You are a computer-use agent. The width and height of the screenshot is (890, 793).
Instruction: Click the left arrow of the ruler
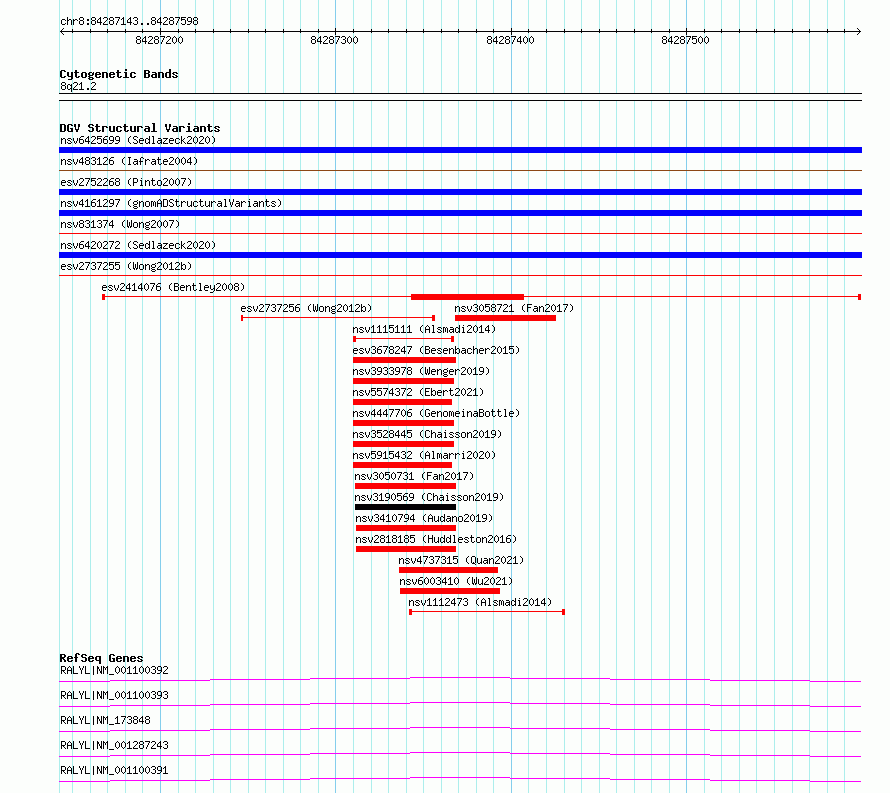(63, 31)
